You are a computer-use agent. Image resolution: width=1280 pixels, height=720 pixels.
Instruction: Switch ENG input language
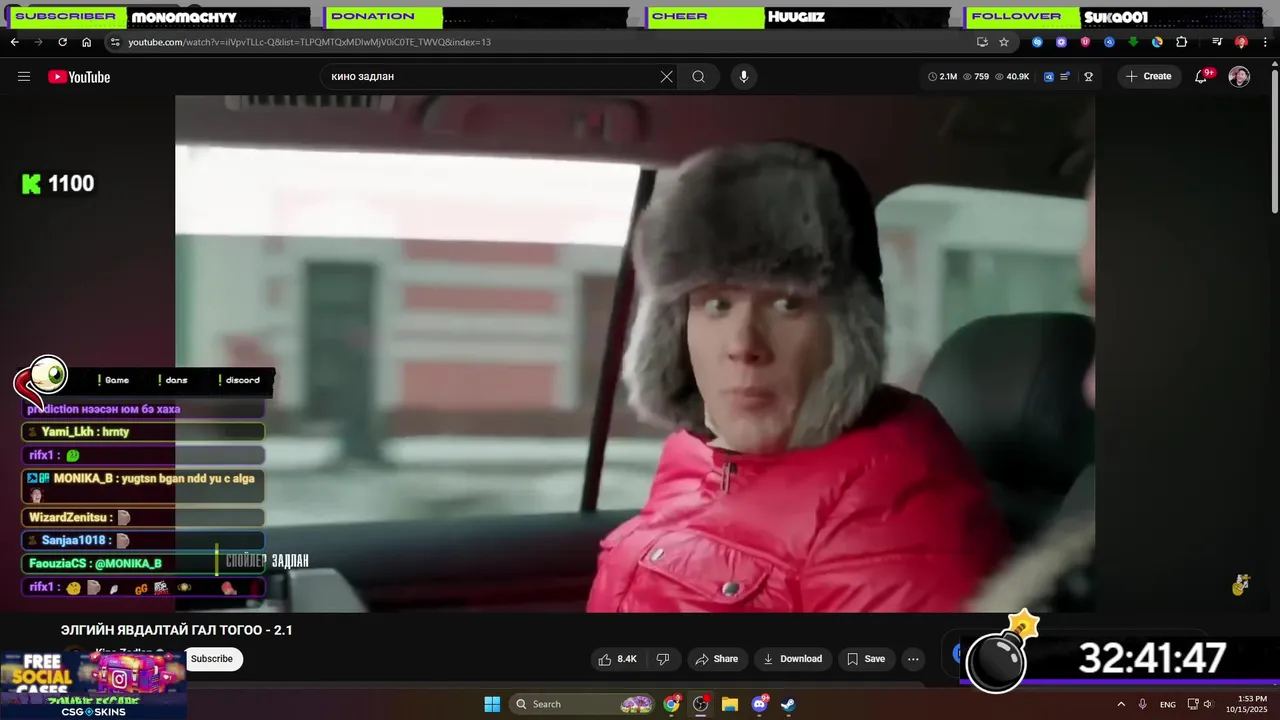click(1168, 704)
